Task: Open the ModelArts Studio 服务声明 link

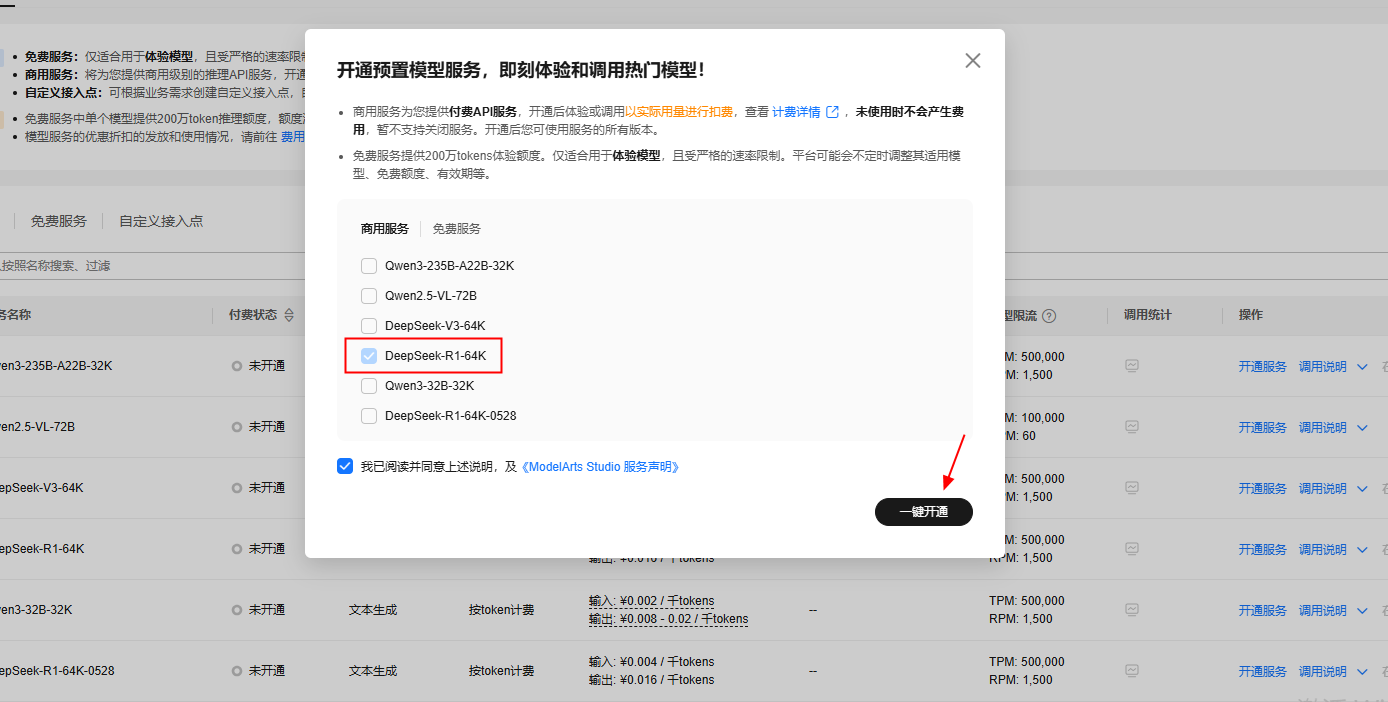Action: pos(601,467)
